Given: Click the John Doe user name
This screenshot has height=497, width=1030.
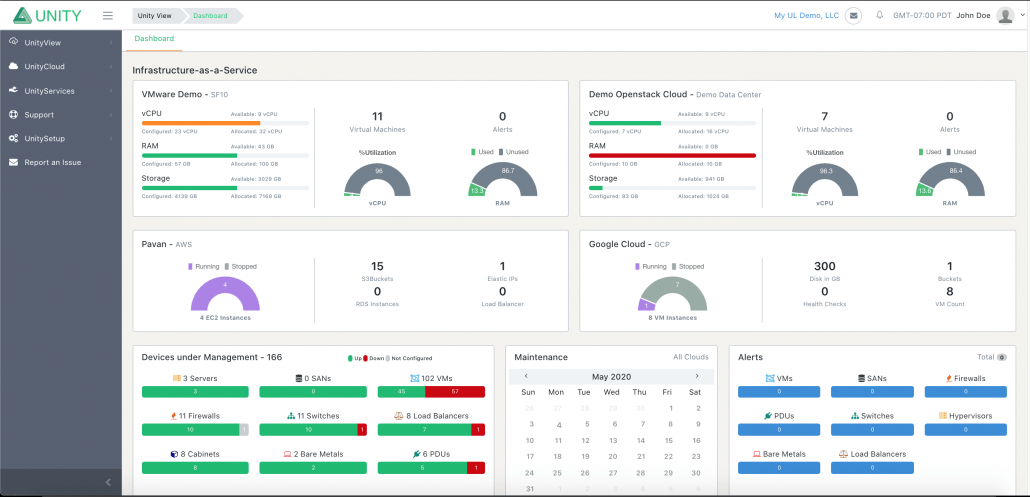Looking at the screenshot, I should click(974, 15).
